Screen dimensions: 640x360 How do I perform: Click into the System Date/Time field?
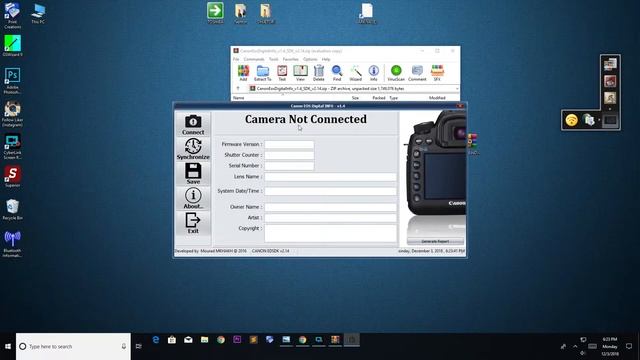[x=330, y=191]
